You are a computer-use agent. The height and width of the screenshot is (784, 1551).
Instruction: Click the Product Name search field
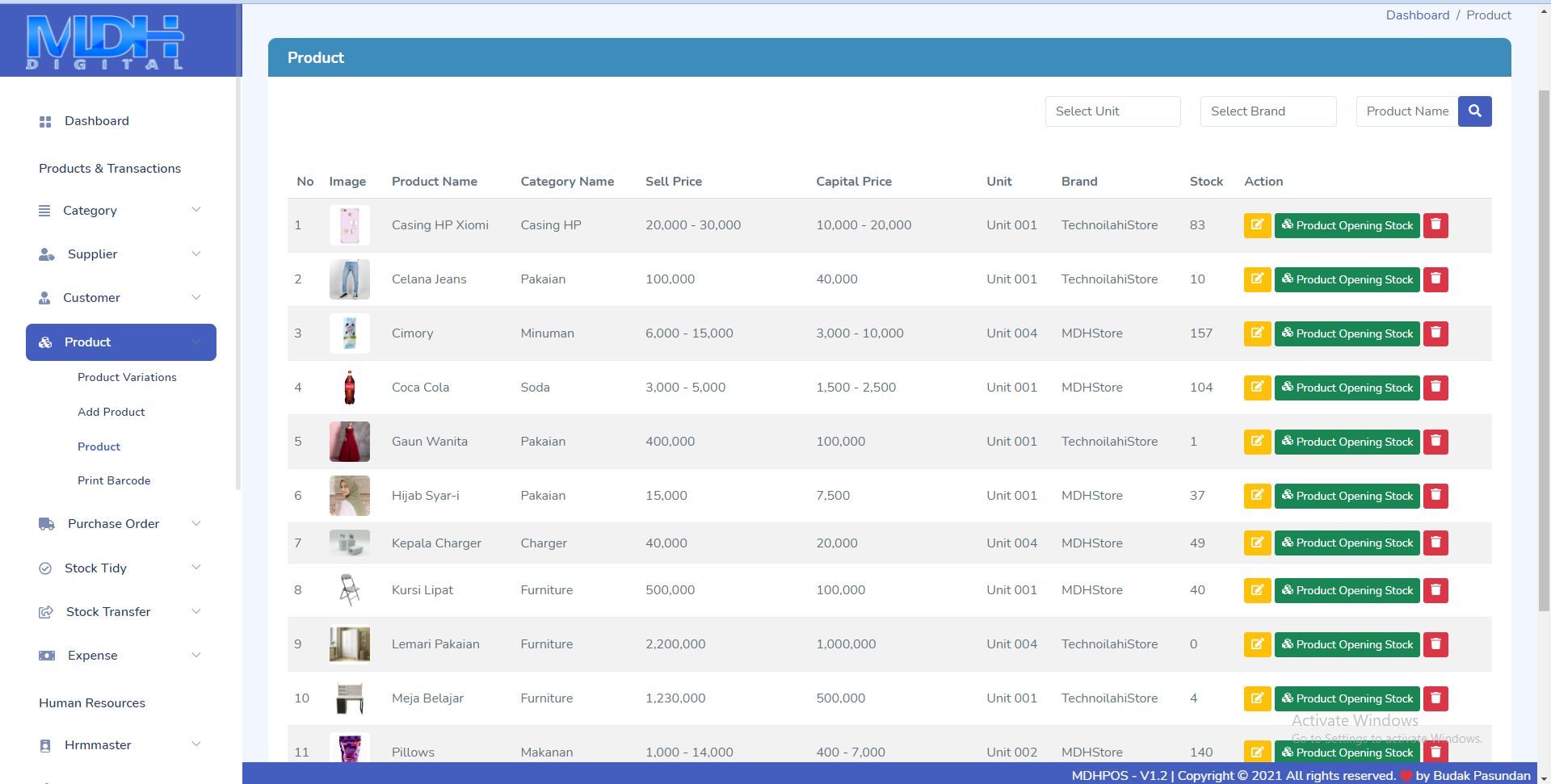[1406, 111]
